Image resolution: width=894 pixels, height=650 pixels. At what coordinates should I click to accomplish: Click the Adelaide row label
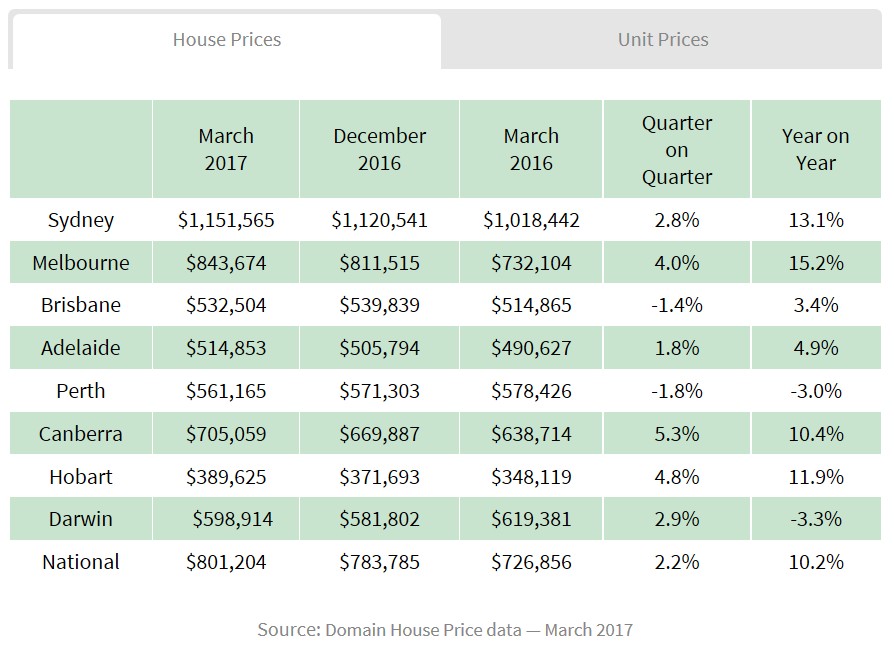[81, 348]
